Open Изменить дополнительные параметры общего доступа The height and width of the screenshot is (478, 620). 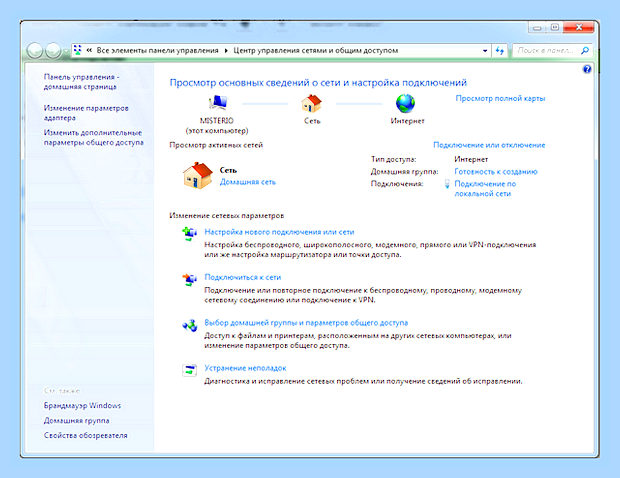coord(93,138)
